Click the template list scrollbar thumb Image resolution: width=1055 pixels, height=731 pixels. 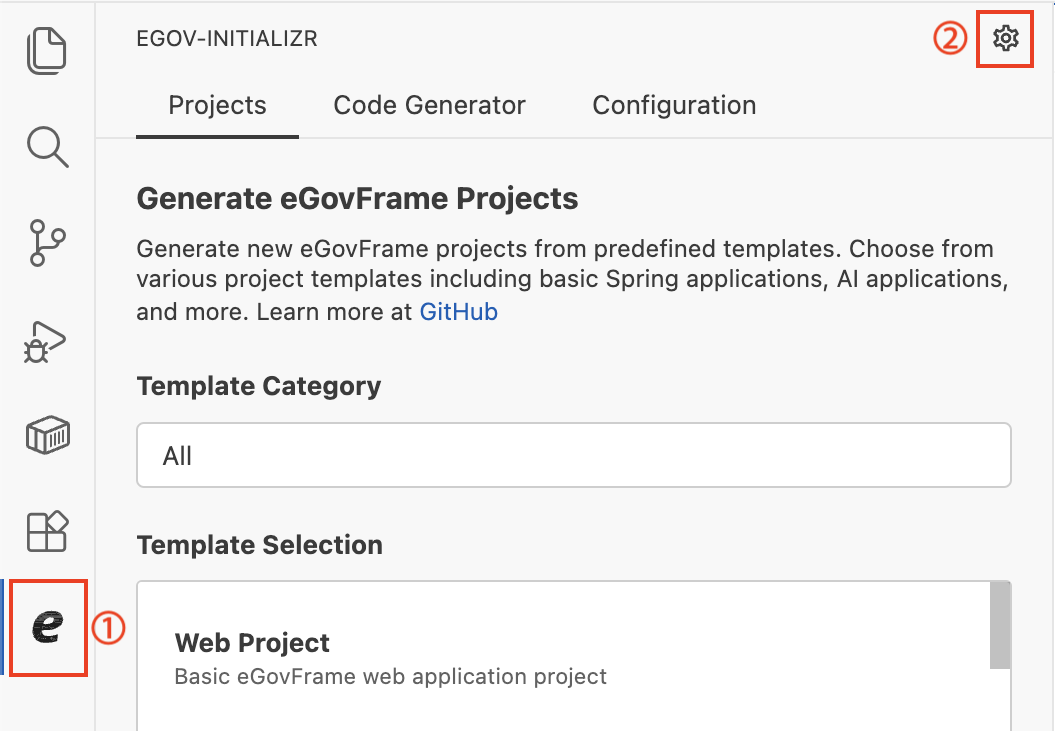[x=999, y=626]
